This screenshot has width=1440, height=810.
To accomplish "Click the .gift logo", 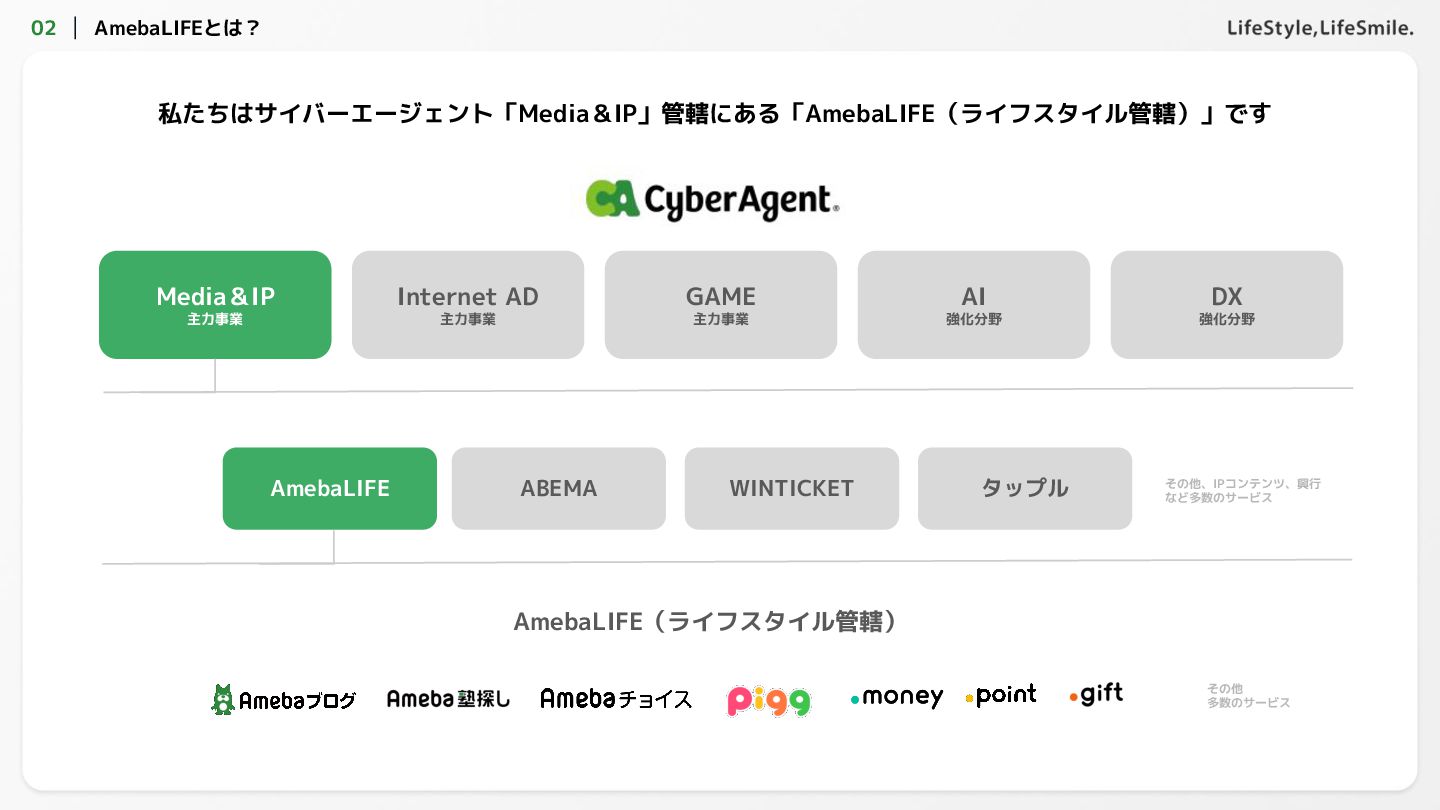I will 1096,694.
